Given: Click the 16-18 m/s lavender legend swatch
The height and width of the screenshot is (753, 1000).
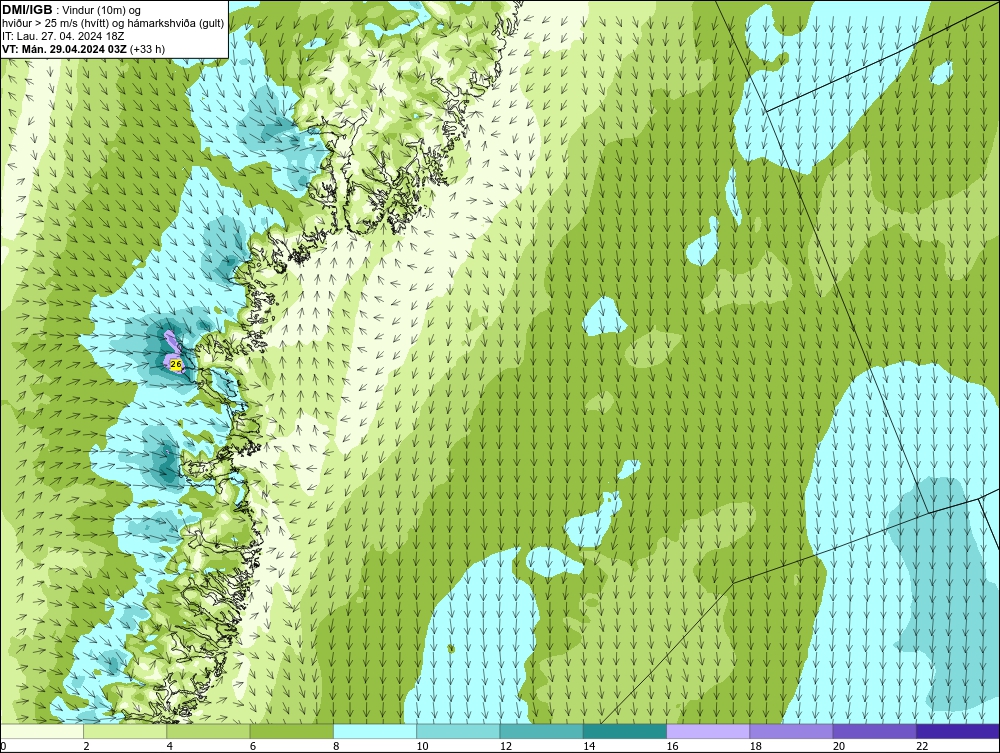Looking at the screenshot, I should coord(708,731).
